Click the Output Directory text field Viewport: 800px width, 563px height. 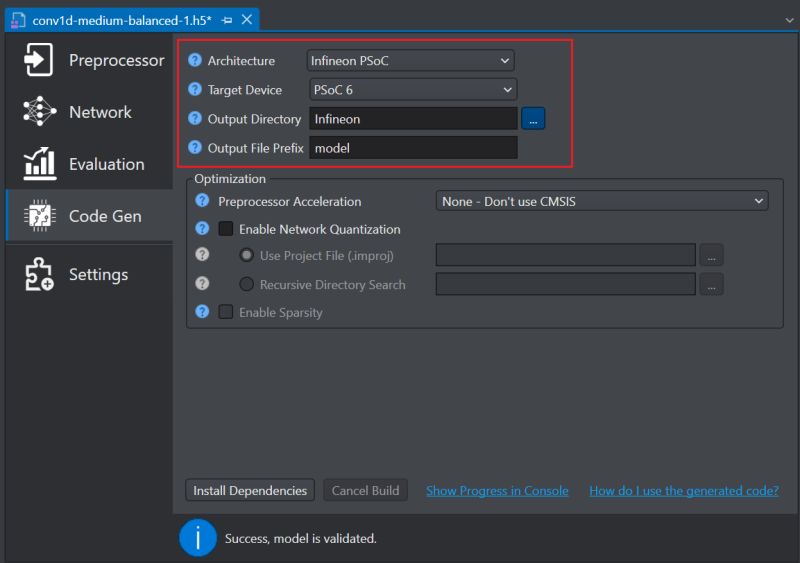pyautogui.click(x=413, y=118)
